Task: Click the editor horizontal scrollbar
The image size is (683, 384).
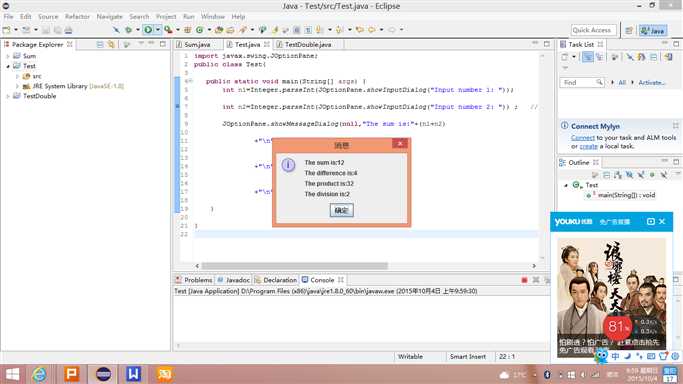Action: pyautogui.click(x=294, y=266)
